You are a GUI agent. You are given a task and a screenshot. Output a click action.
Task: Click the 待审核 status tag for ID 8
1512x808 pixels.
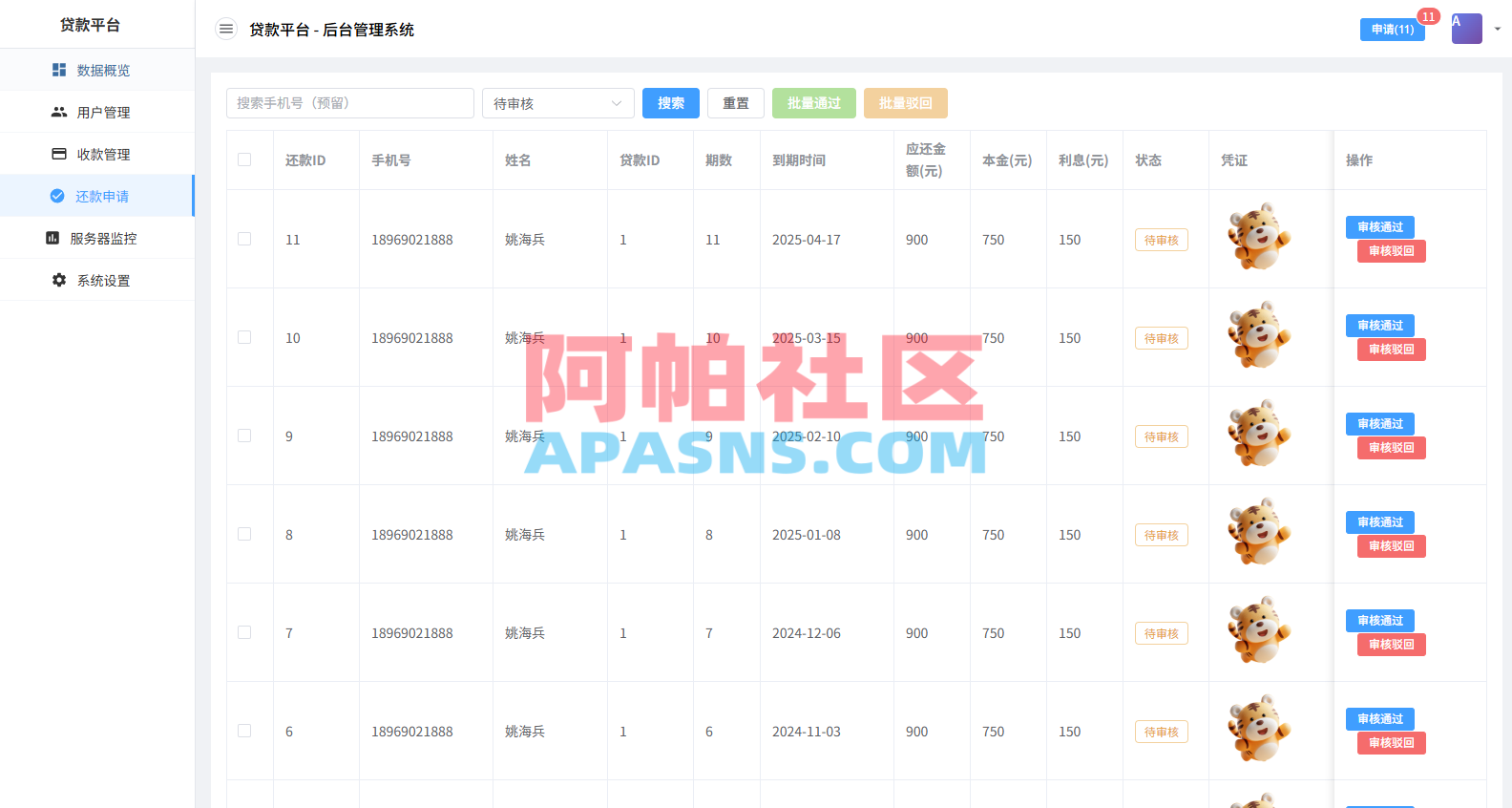click(1162, 535)
